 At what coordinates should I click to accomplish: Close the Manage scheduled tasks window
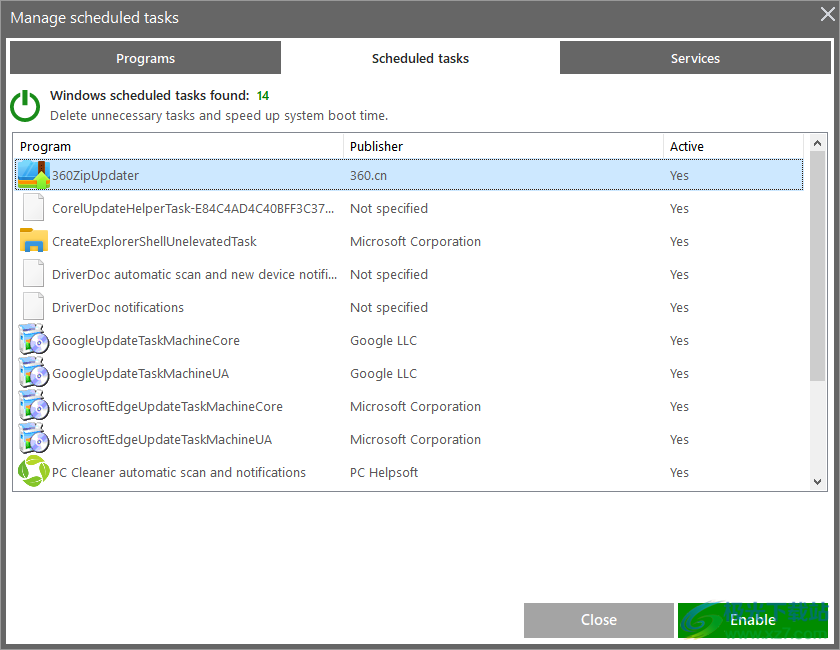828,14
